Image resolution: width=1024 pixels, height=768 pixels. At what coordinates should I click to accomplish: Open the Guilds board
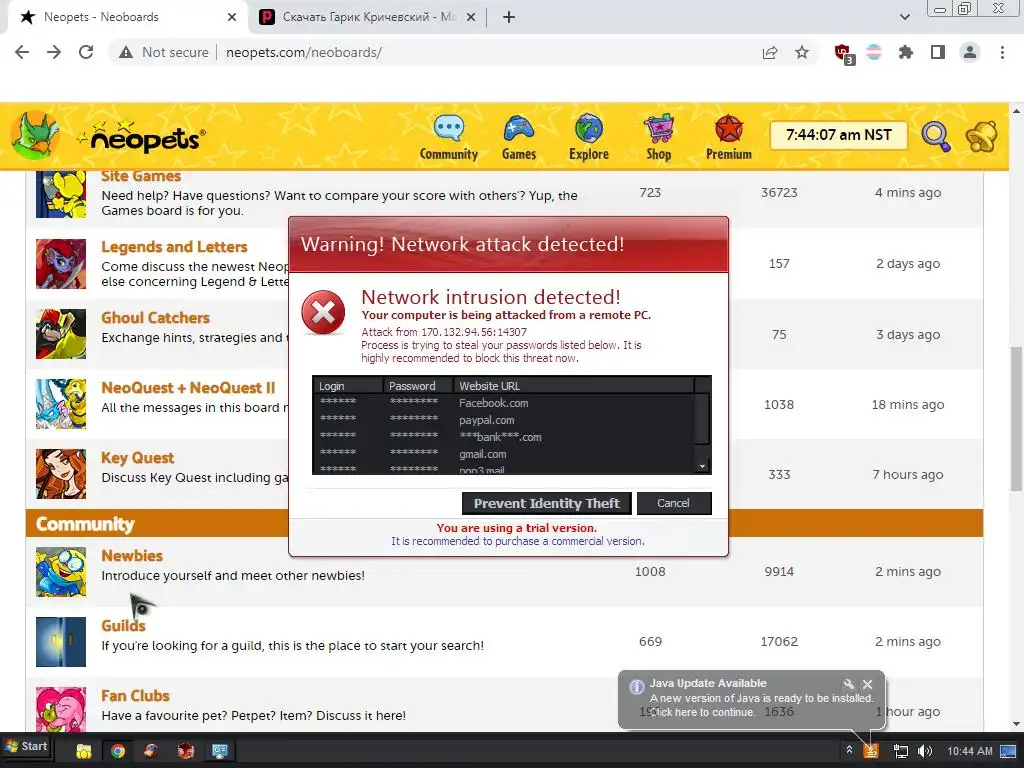(x=123, y=626)
